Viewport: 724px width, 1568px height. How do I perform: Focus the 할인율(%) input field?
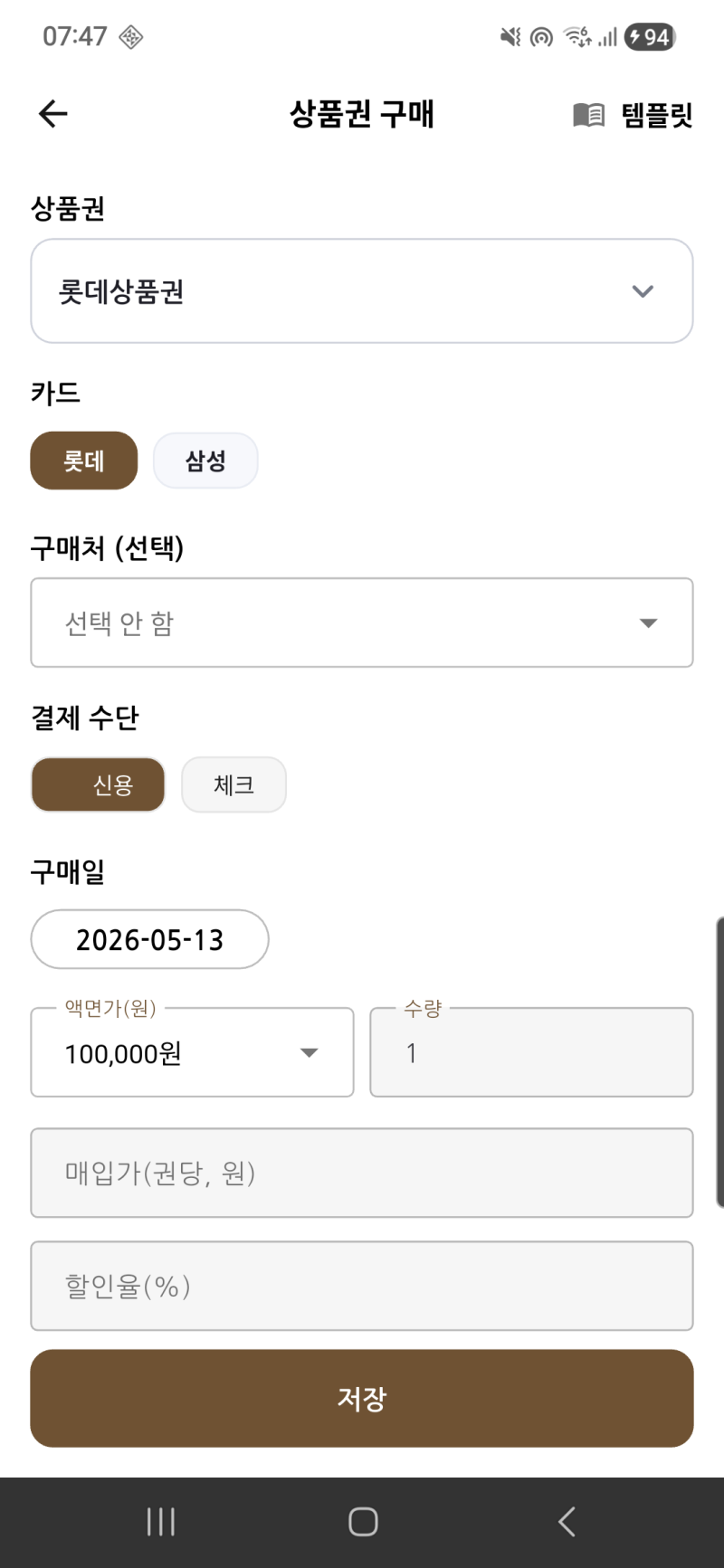(362, 1286)
